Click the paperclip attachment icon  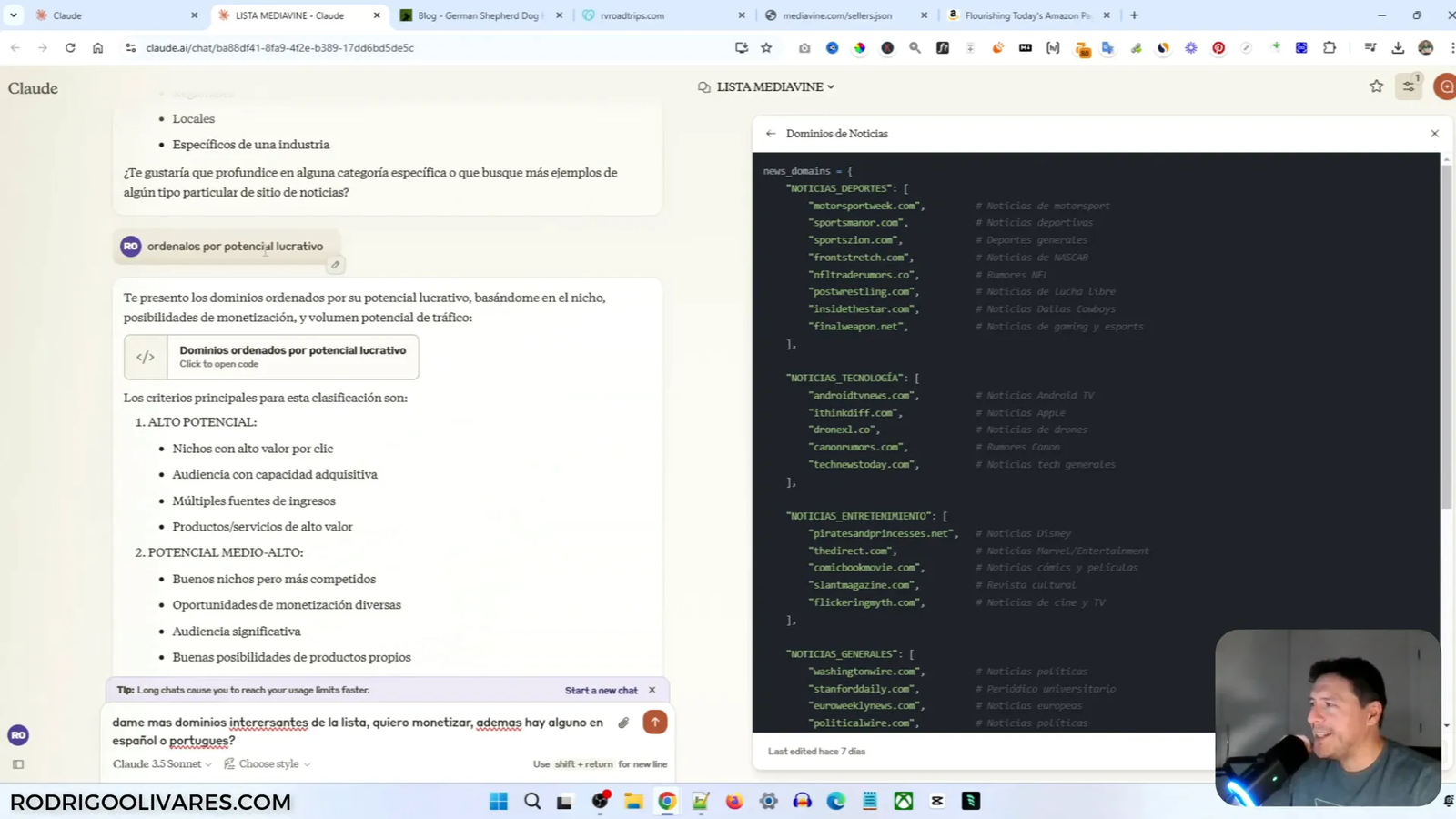623,722
